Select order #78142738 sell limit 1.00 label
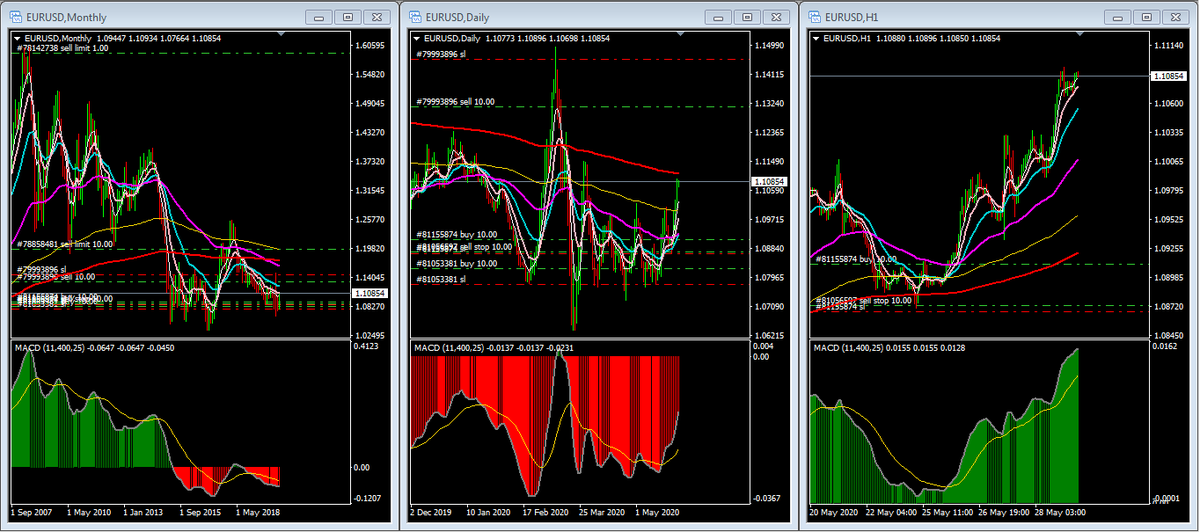Screen dimensions: 1200x532 (x=63, y=48)
